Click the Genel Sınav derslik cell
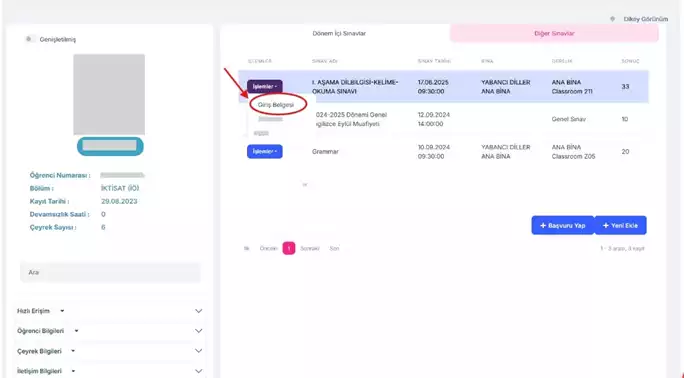Viewport: 684px width, 378px height. tap(568, 119)
